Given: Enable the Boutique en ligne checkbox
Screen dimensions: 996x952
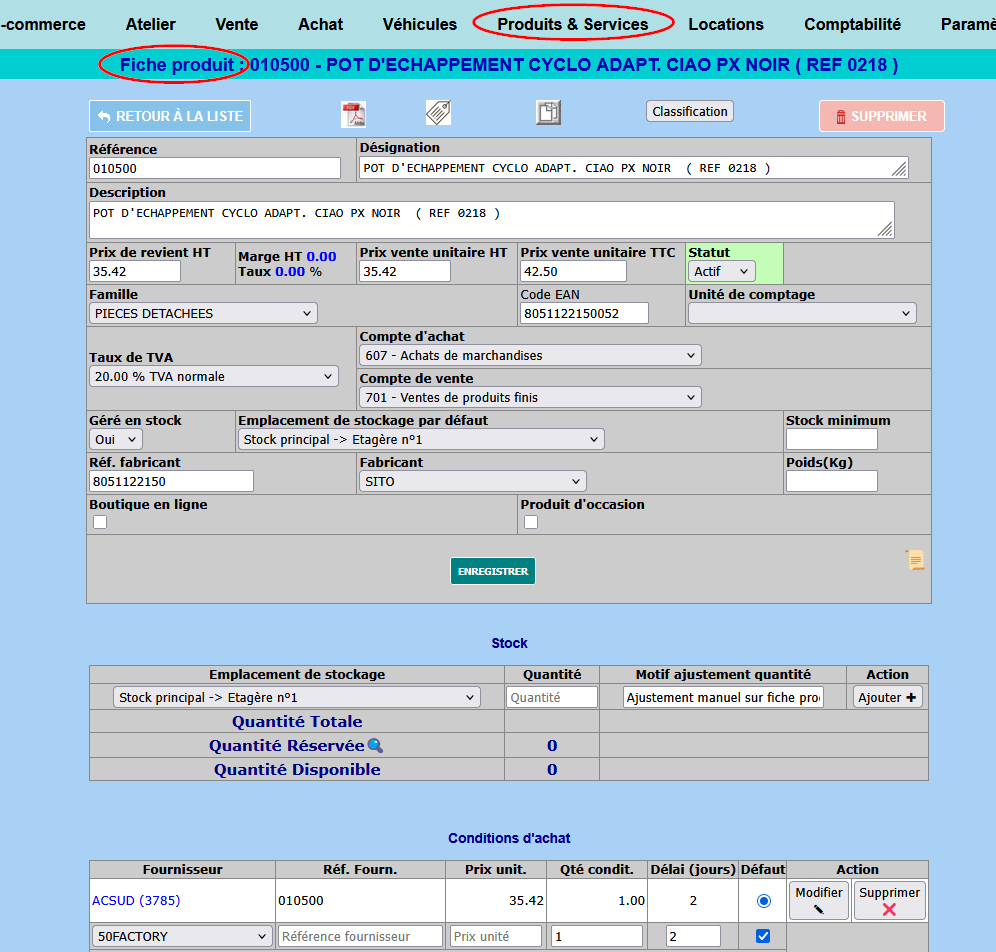Looking at the screenshot, I should coord(100,522).
